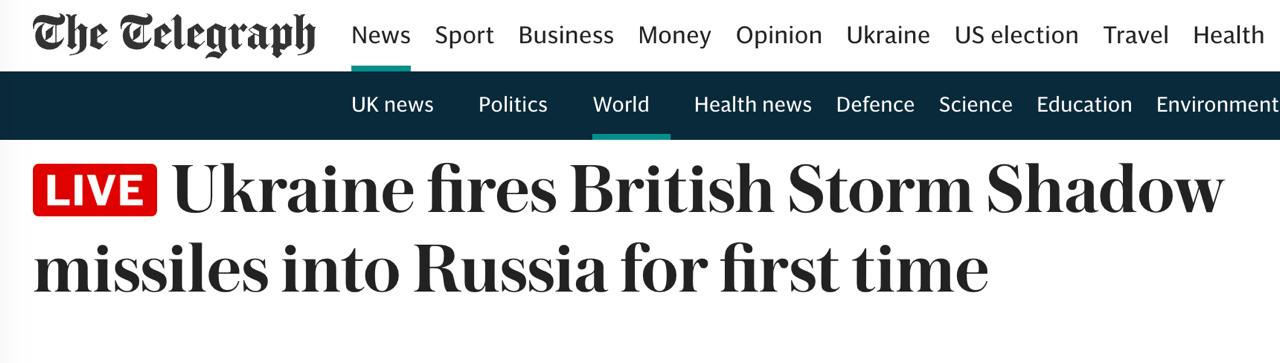Open Health news subsection
This screenshot has width=1280, height=363.
753,104
